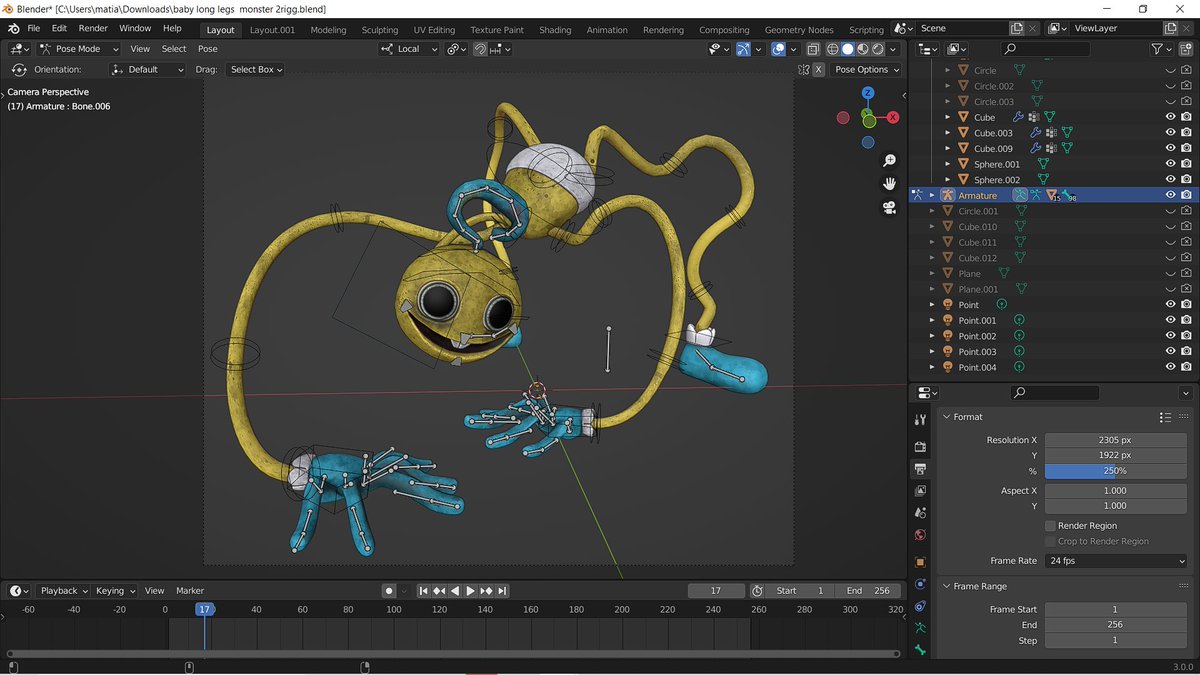Screen dimensions: 1200x675
Task: Open the Scene properties tab
Action: tap(920, 514)
